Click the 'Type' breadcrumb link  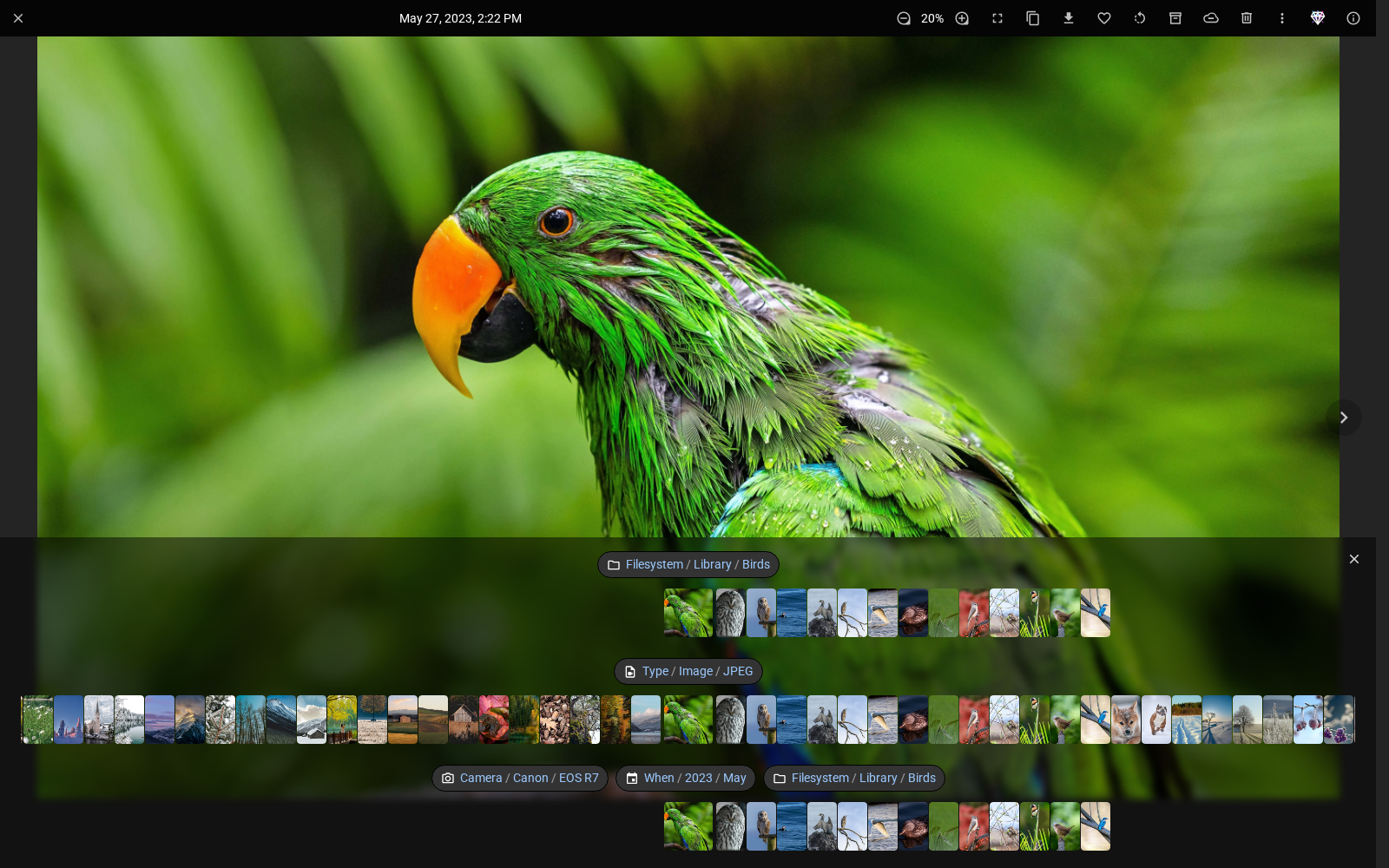pos(655,672)
